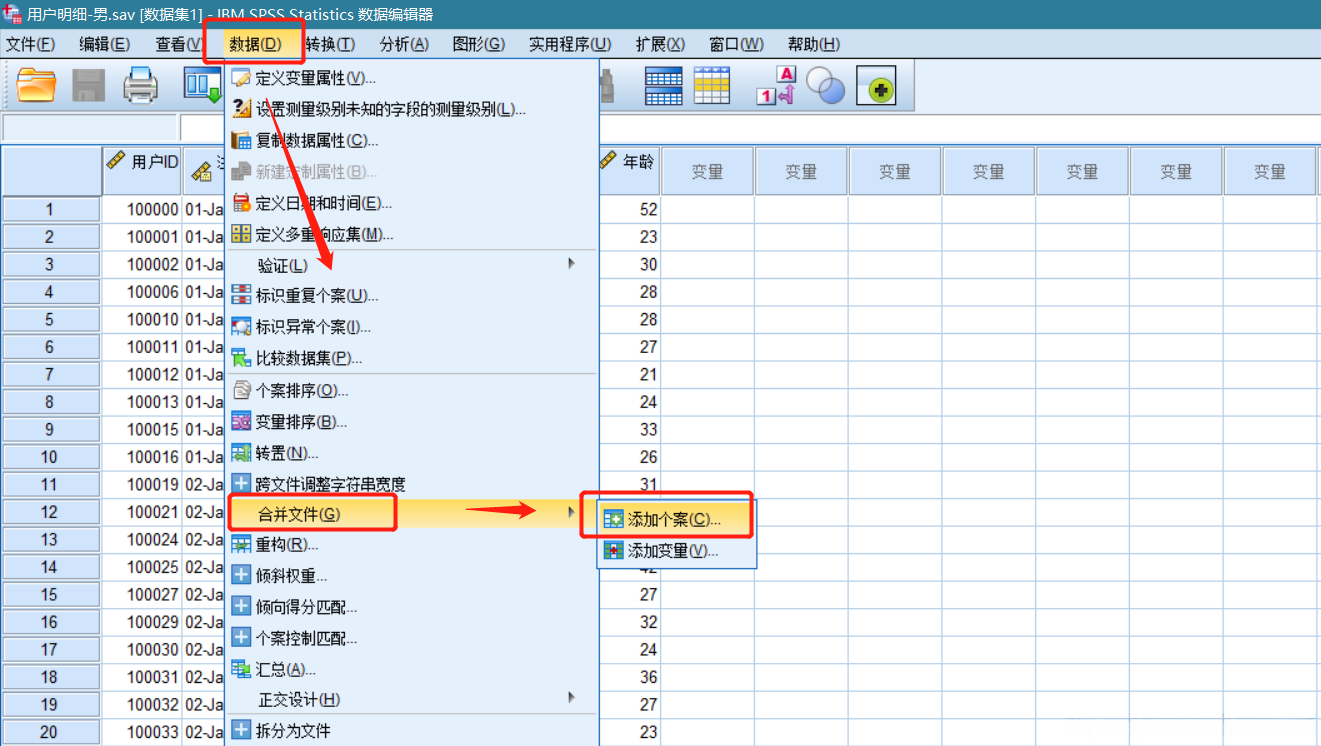This screenshot has height=746, width=1321.
Task: Click the icon beside 定义日期和时间
Action: [241, 203]
